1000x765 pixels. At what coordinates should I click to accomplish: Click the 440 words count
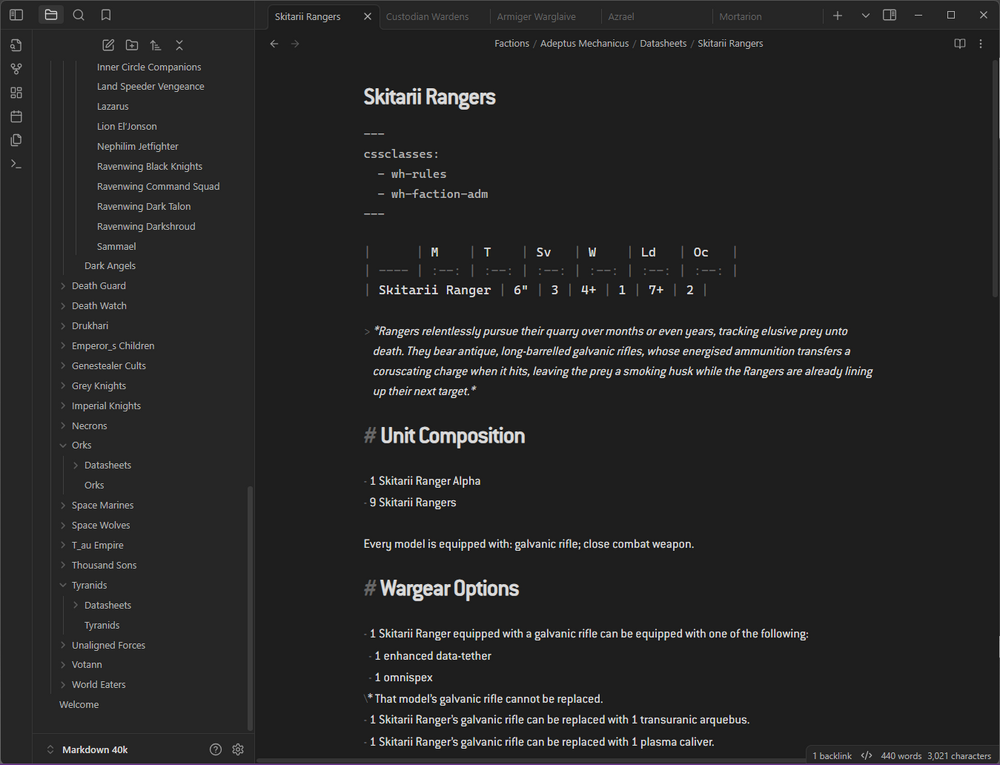click(x=901, y=755)
